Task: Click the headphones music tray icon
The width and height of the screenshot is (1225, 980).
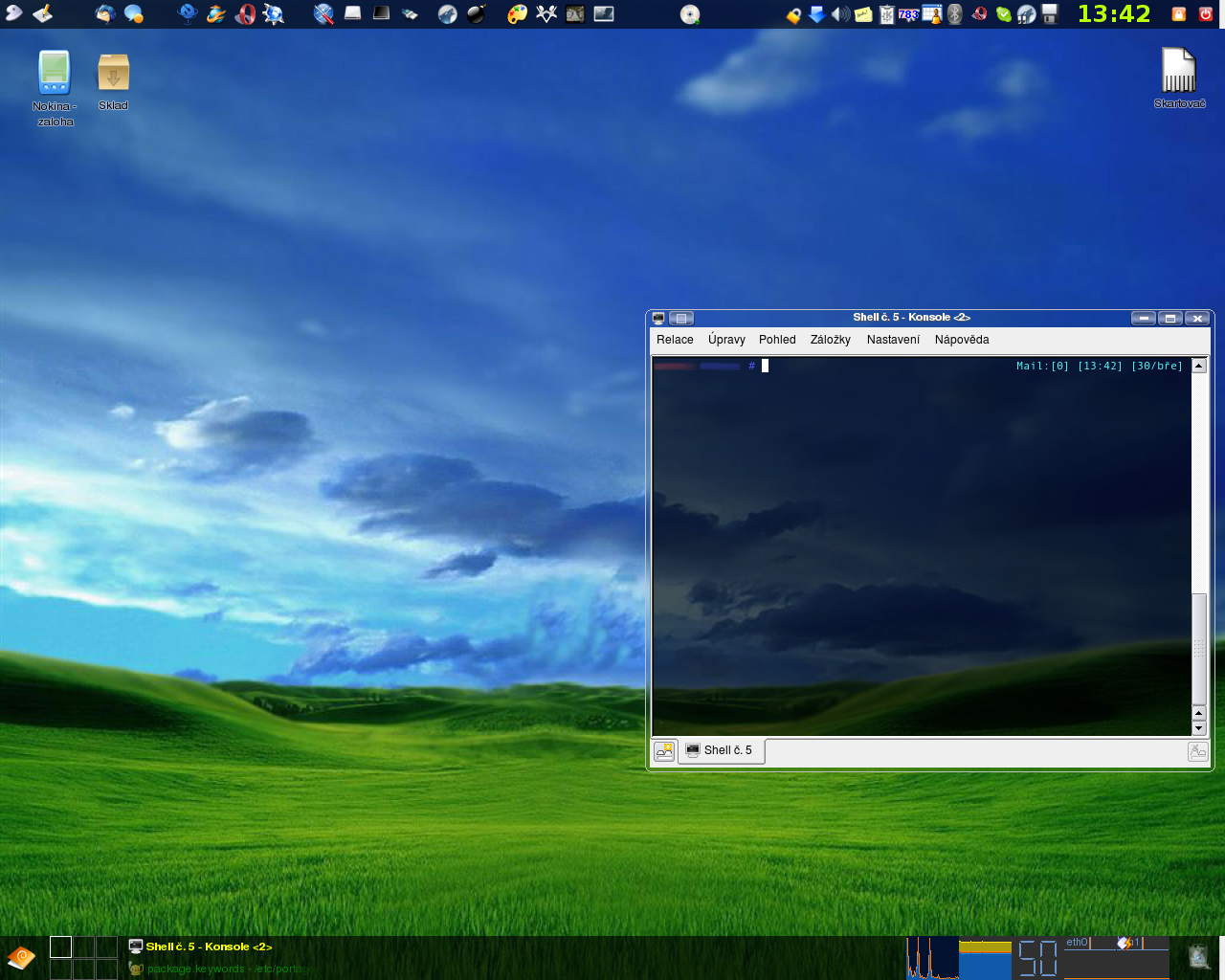Action: click(1027, 14)
